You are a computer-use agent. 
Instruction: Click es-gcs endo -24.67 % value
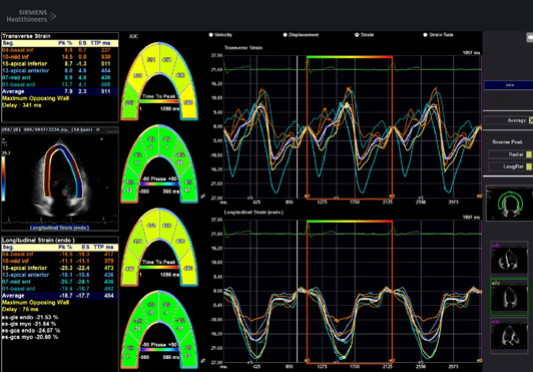[31, 331]
